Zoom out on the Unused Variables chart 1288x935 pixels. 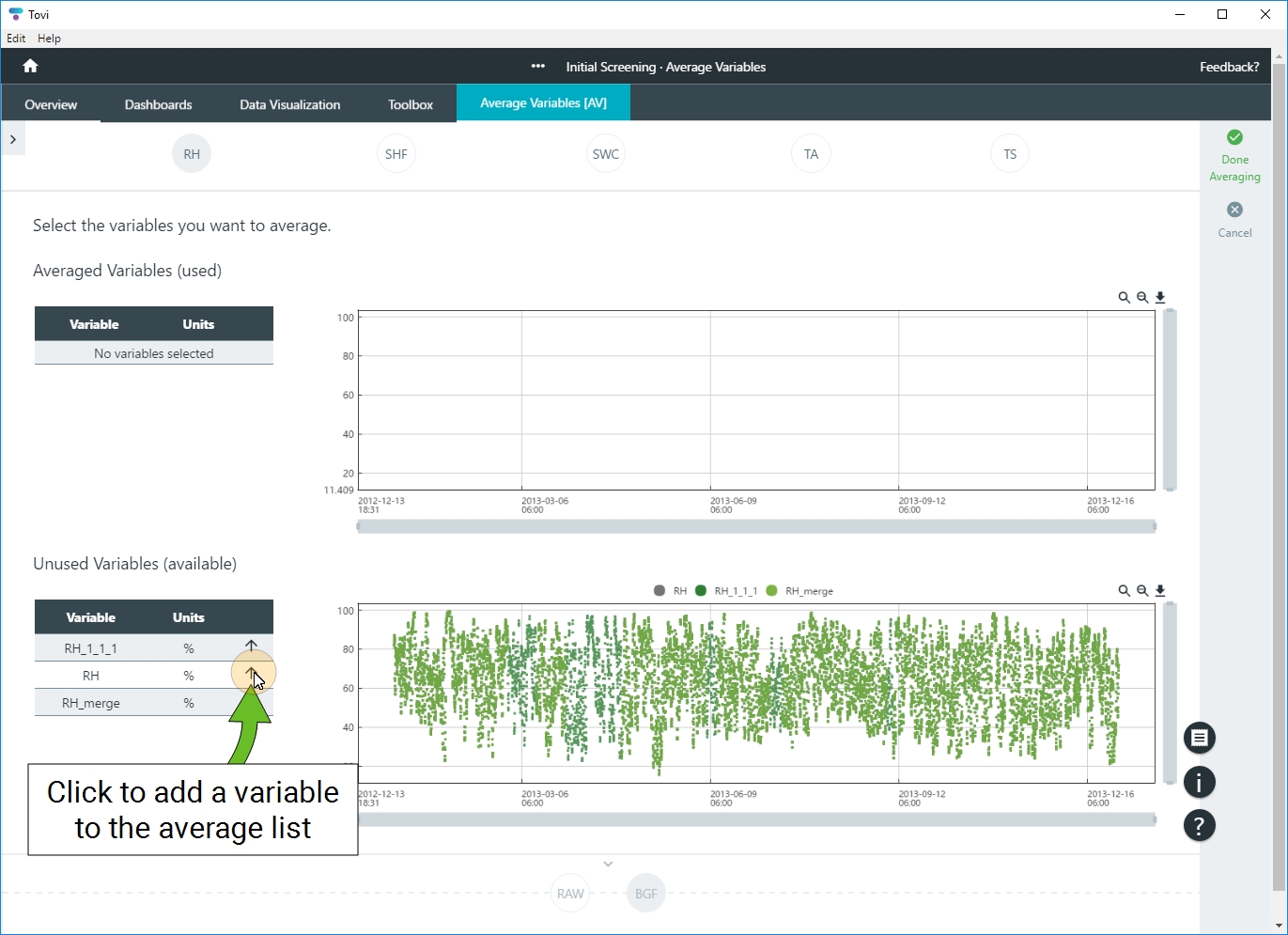(x=1142, y=591)
